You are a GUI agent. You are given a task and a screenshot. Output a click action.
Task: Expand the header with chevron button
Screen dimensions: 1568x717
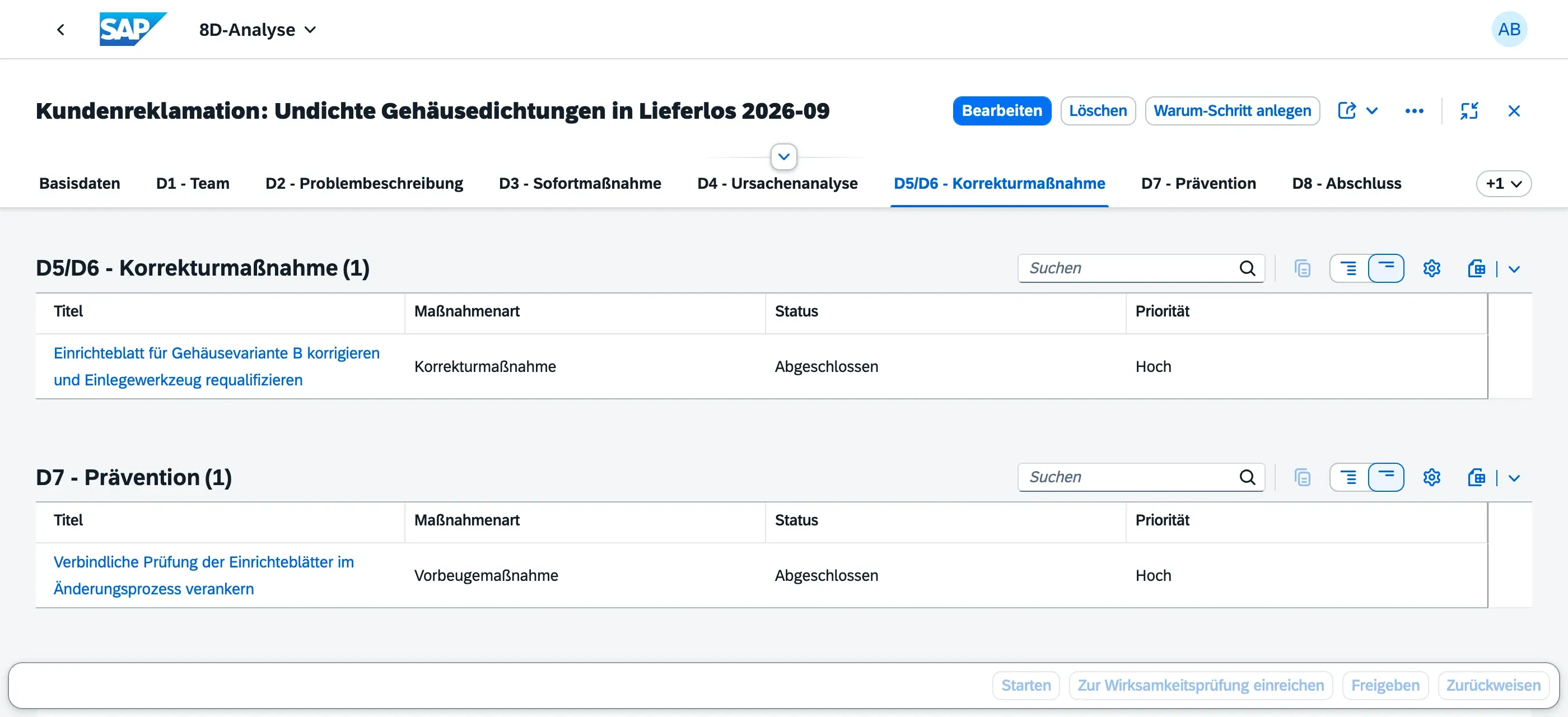click(x=783, y=157)
